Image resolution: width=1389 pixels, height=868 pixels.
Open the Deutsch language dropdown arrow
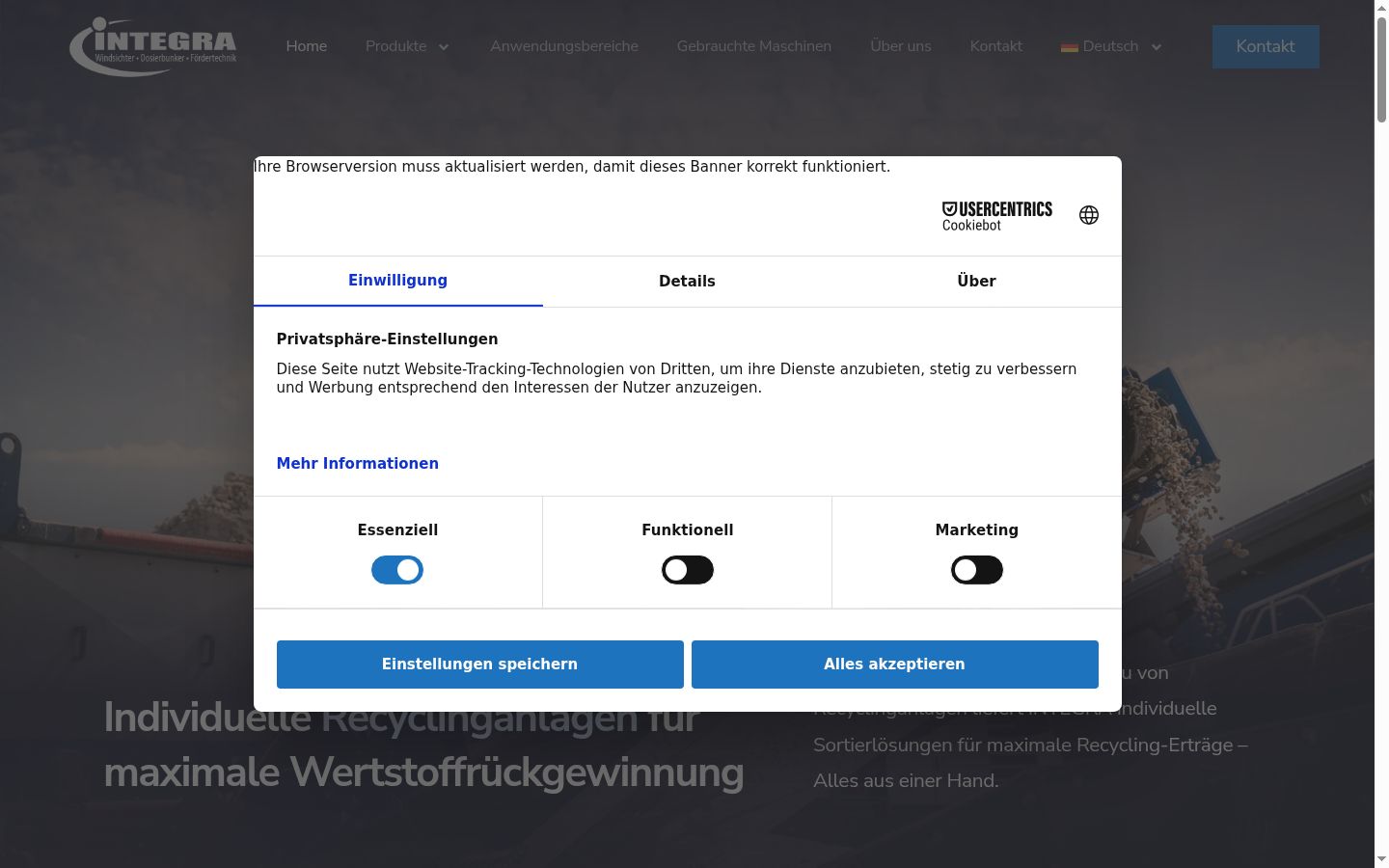tap(1157, 47)
